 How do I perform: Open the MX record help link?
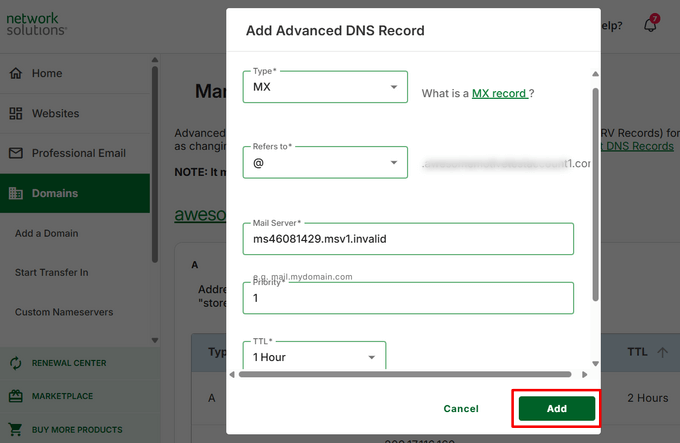pyautogui.click(x=499, y=93)
